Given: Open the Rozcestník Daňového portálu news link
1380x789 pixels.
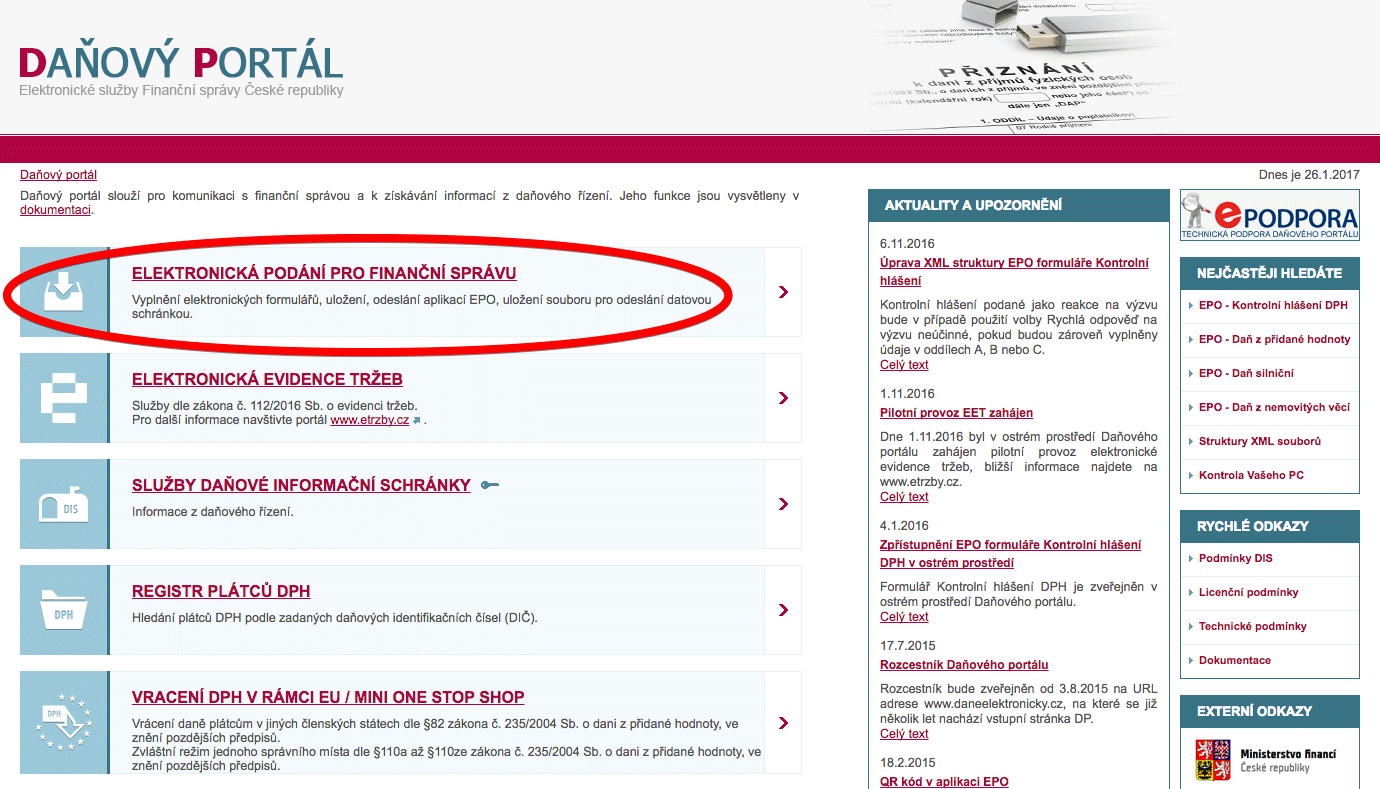Looking at the screenshot, I should (x=964, y=665).
